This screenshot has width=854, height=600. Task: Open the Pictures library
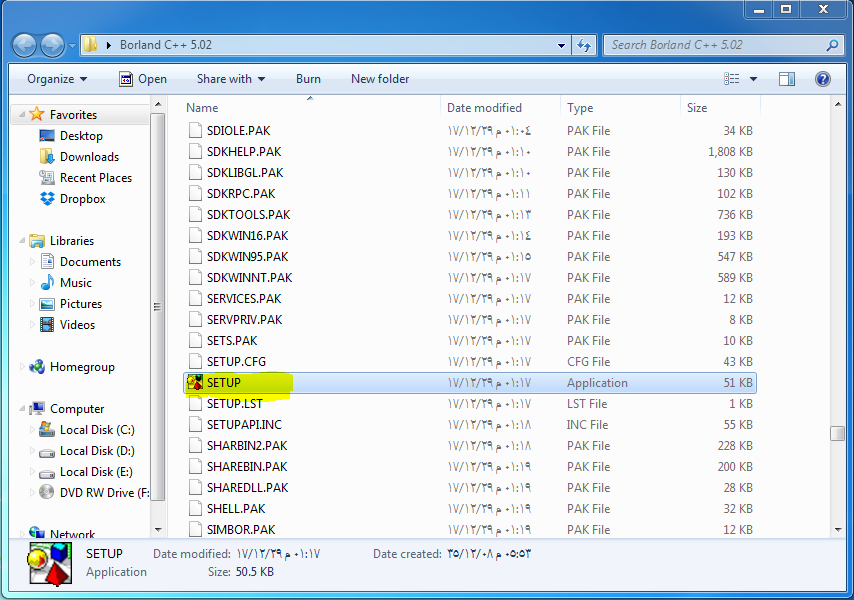tap(81, 304)
